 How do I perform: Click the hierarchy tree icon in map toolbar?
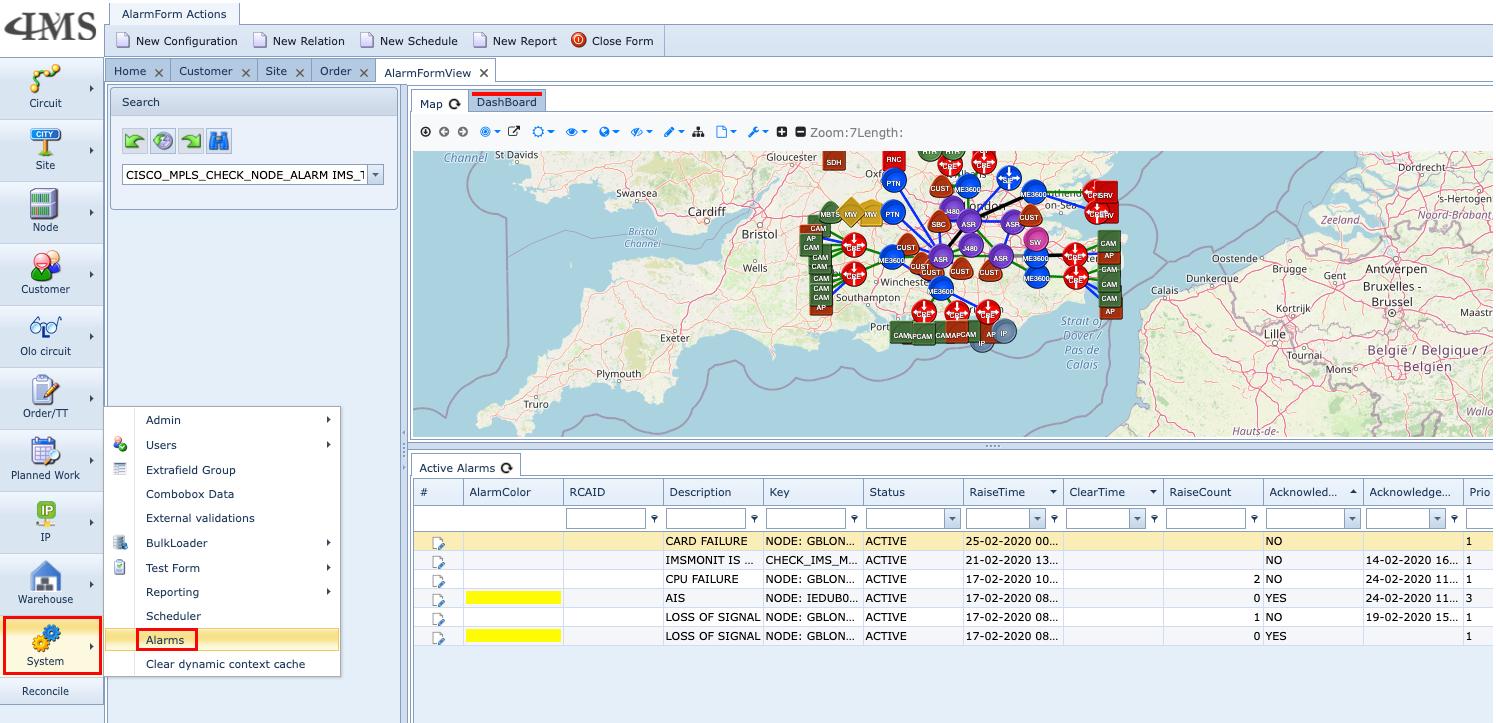pyautogui.click(x=698, y=132)
